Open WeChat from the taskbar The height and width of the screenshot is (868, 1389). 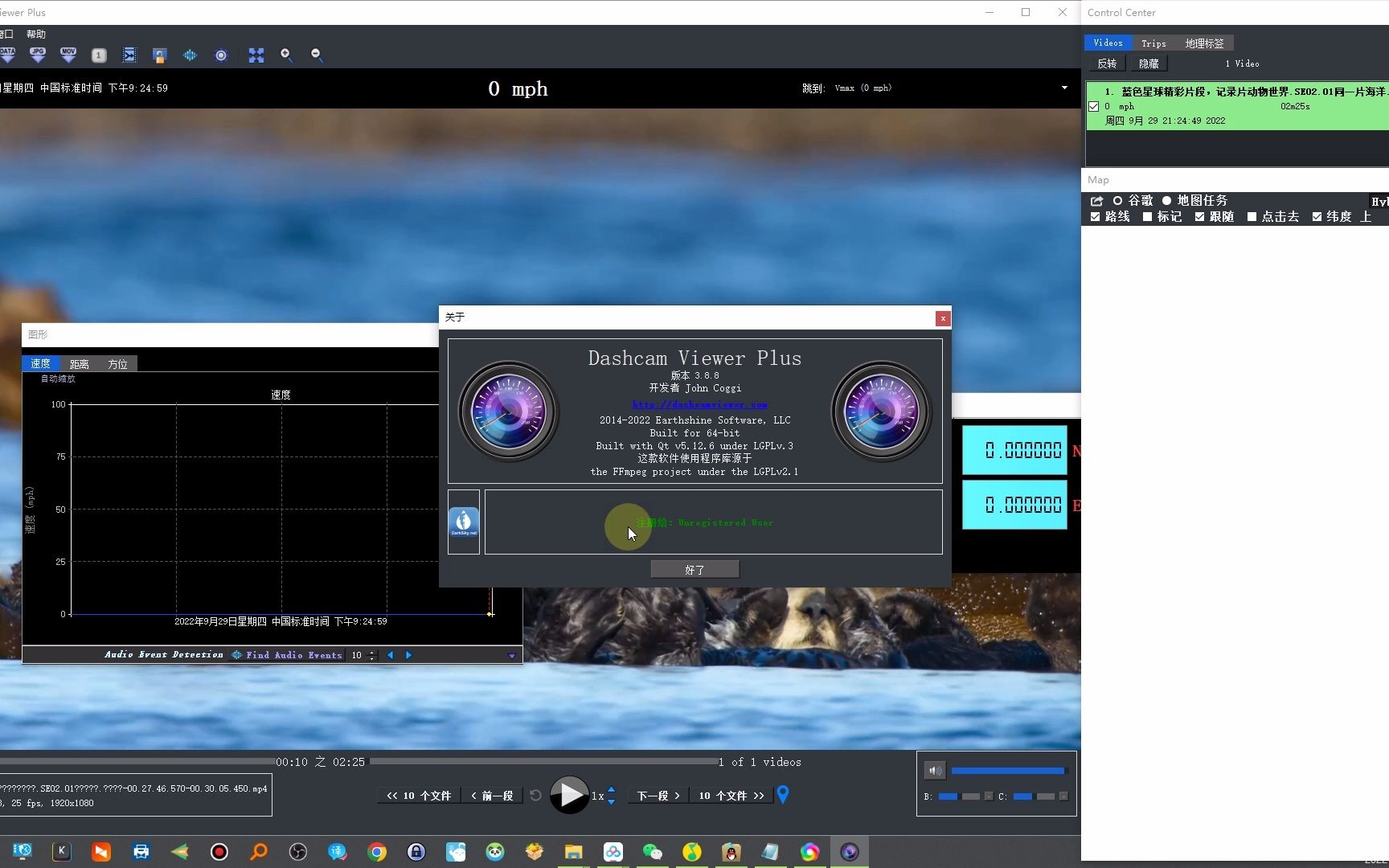[x=652, y=852]
